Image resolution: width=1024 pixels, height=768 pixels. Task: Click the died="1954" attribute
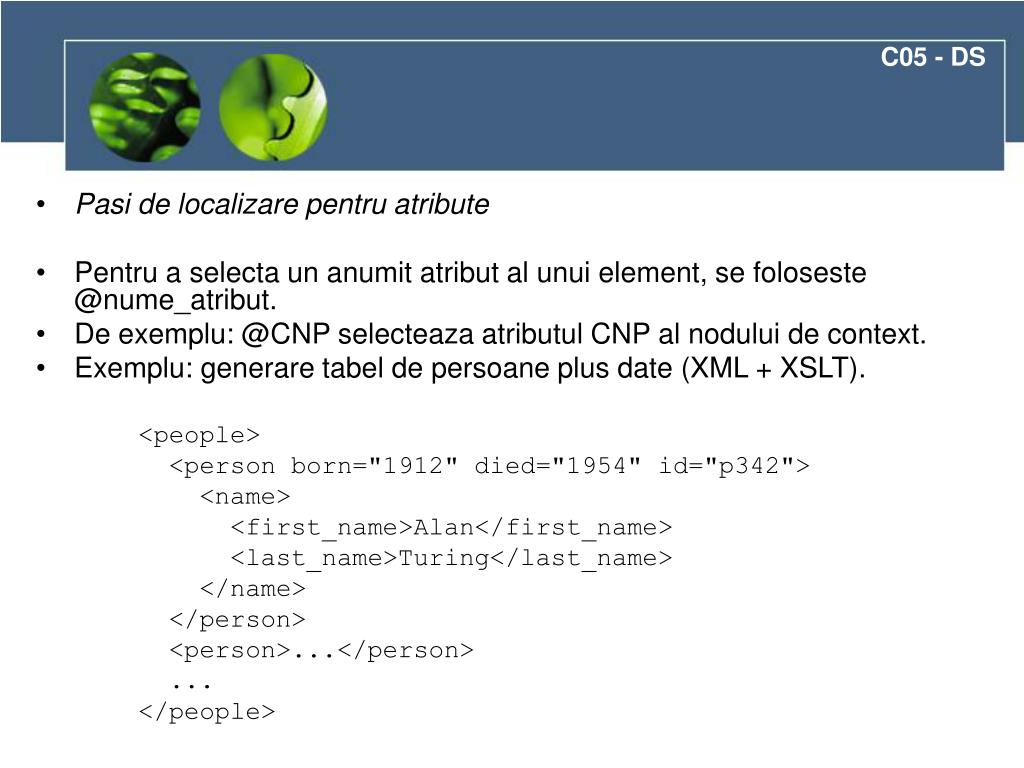558,466
